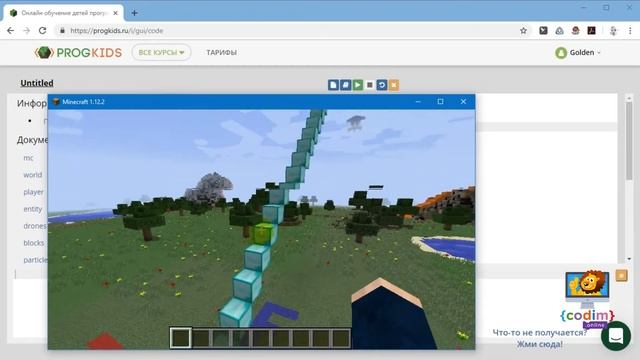Click the orange X icon in editor toolbar

point(394,85)
